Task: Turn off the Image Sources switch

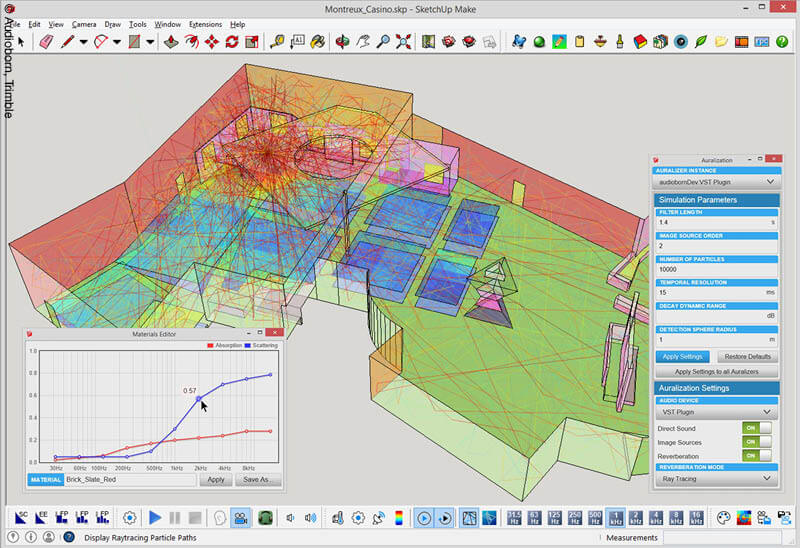Action: click(757, 442)
